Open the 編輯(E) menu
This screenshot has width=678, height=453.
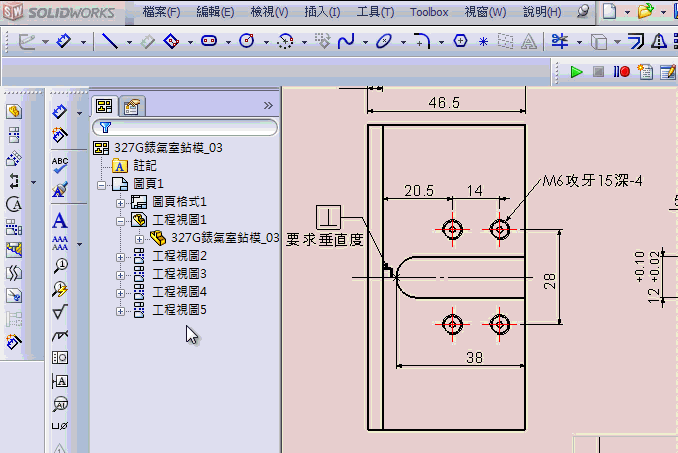pos(215,12)
